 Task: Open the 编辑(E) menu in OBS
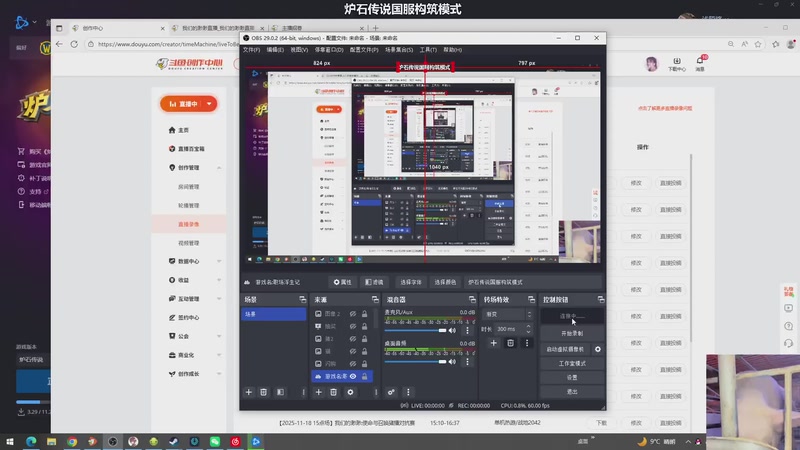click(275, 49)
